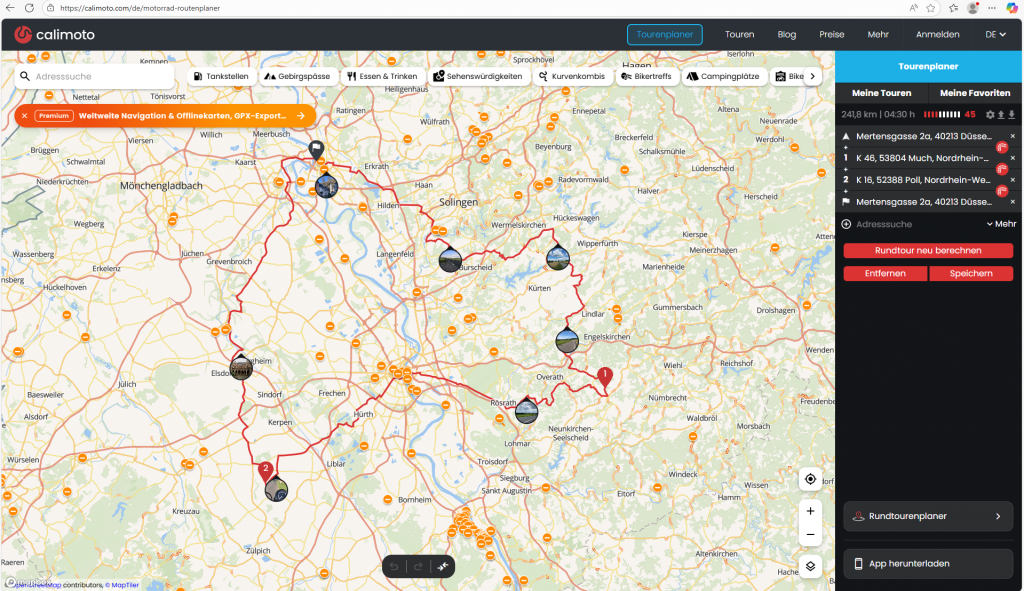The height and width of the screenshot is (591, 1024).
Task: Click the locate-me target icon on map
Action: [810, 479]
